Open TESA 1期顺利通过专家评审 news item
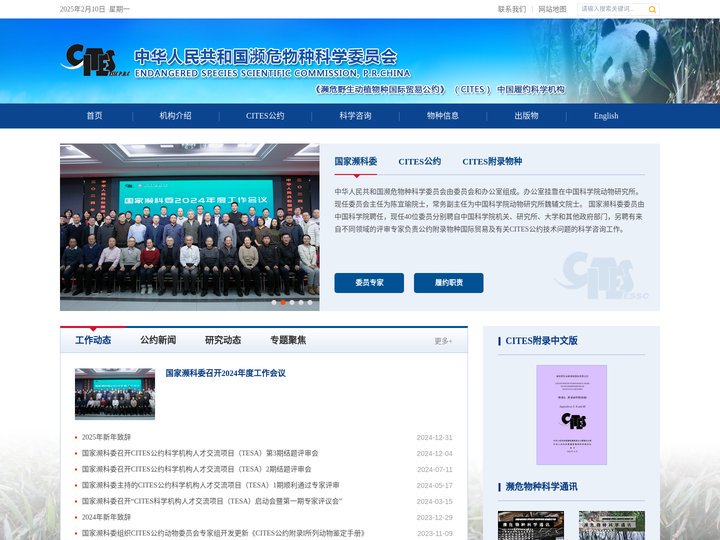720x540 pixels. pos(211,485)
